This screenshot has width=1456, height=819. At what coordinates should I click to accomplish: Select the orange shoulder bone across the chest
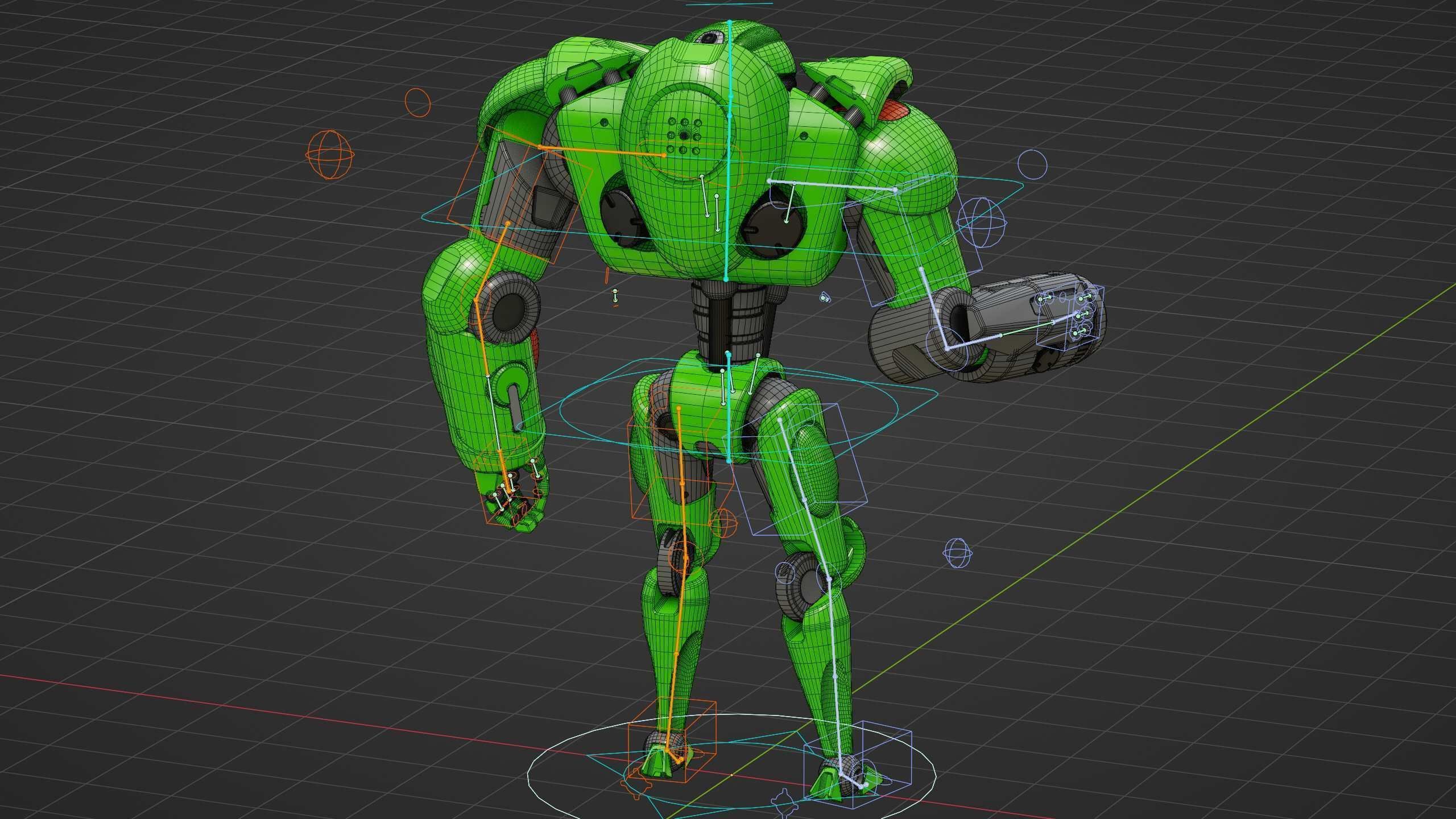[x=602, y=151]
